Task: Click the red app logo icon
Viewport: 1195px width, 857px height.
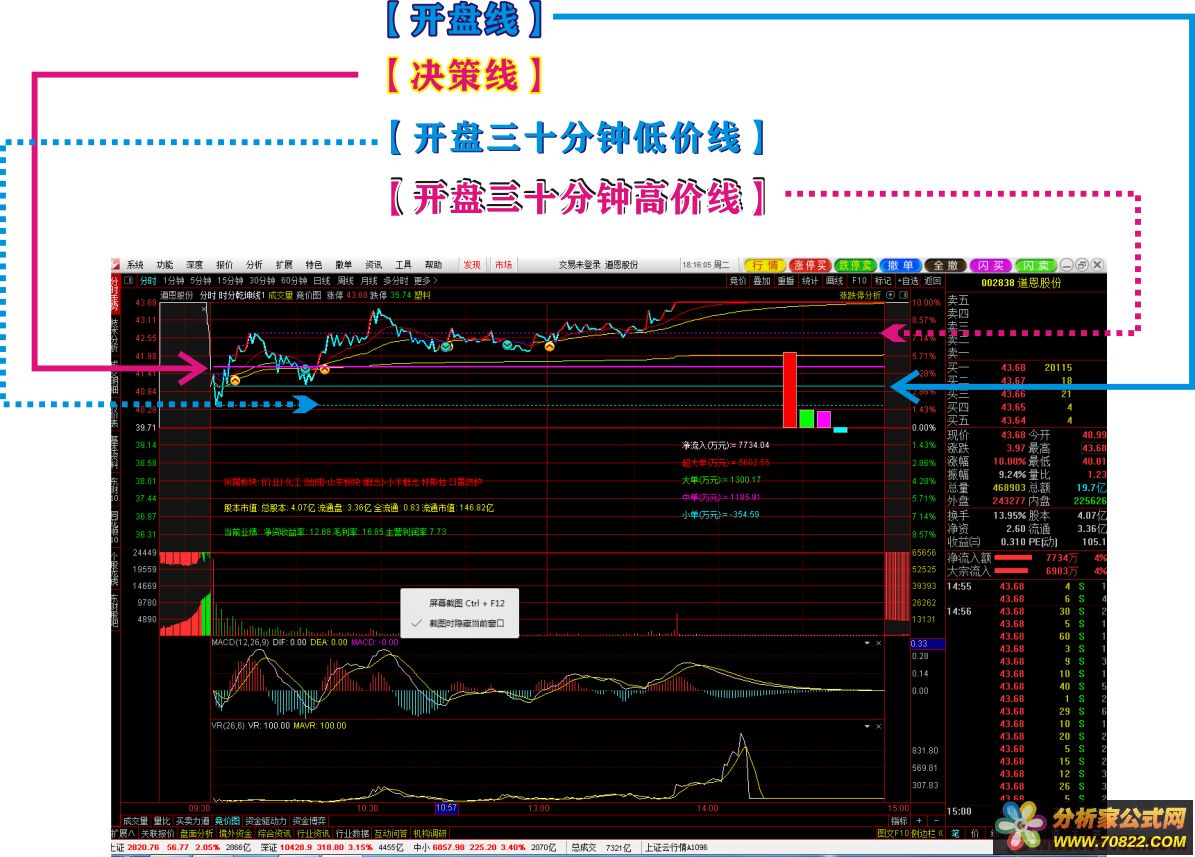Action: (x=116, y=265)
